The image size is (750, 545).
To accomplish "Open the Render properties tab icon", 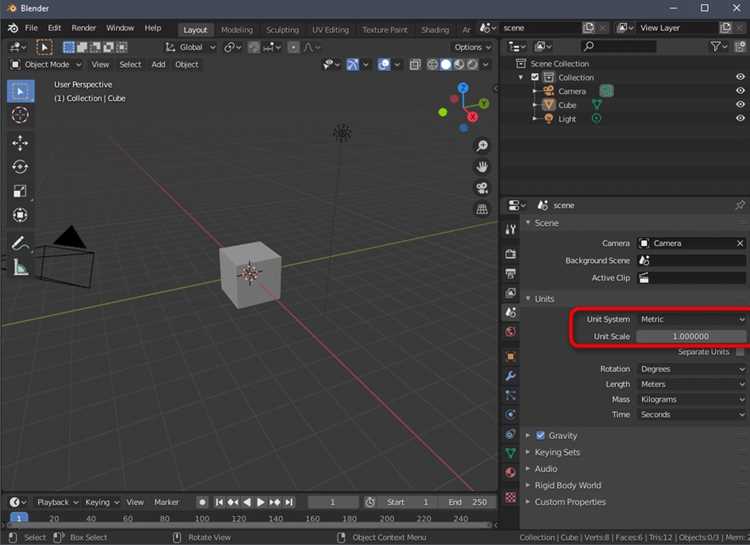I will pos(510,254).
